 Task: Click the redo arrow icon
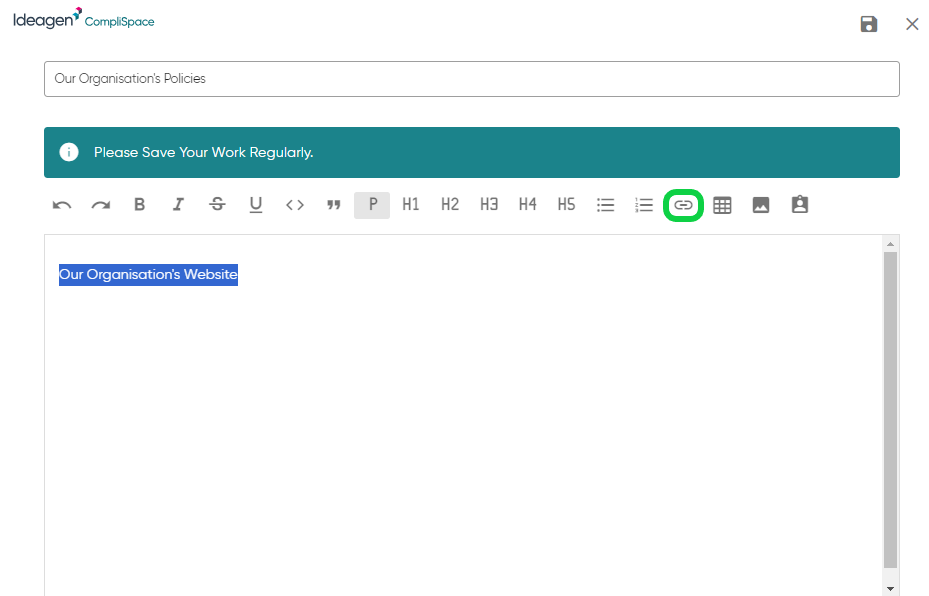(101, 205)
